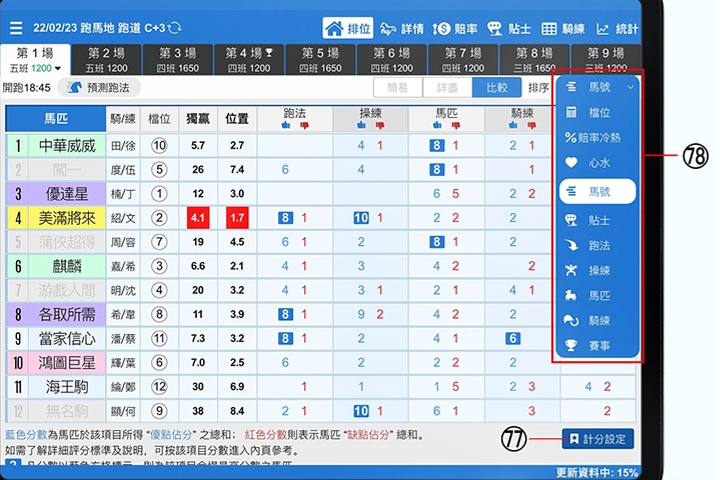This screenshot has width=720, height=480.
Task: Open the 計分設定 button
Action: [597, 439]
